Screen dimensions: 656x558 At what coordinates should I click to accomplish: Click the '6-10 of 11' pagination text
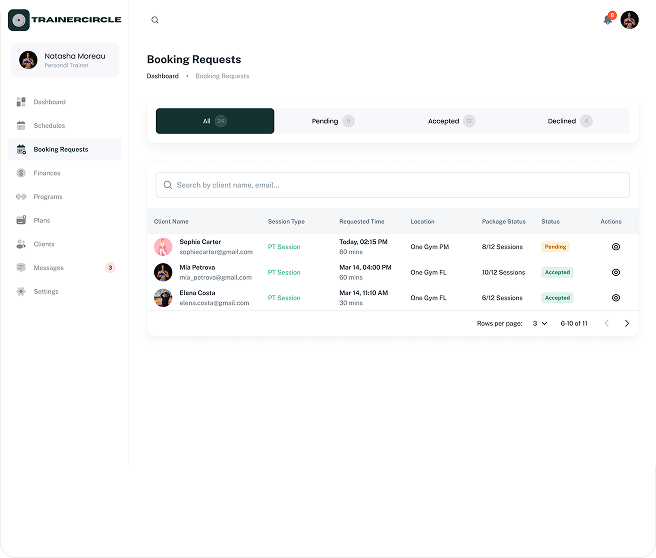(574, 323)
